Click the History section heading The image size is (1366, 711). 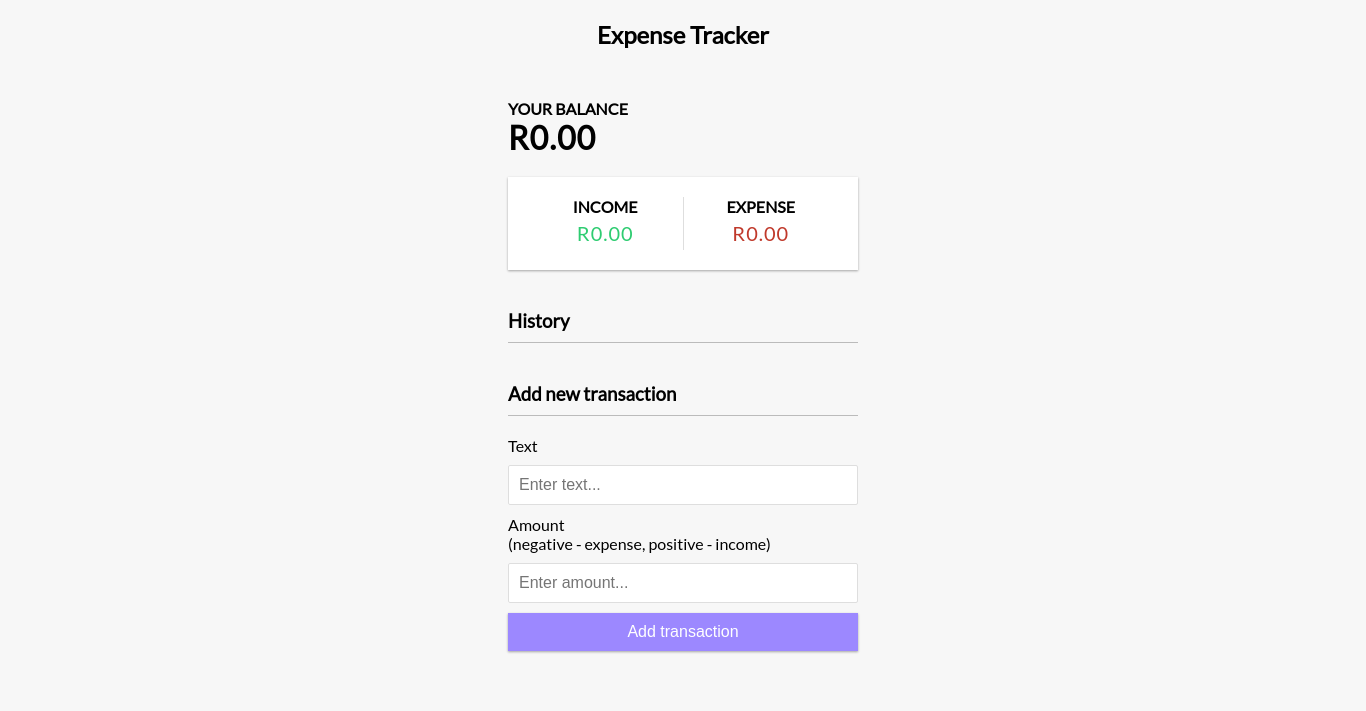pos(539,321)
